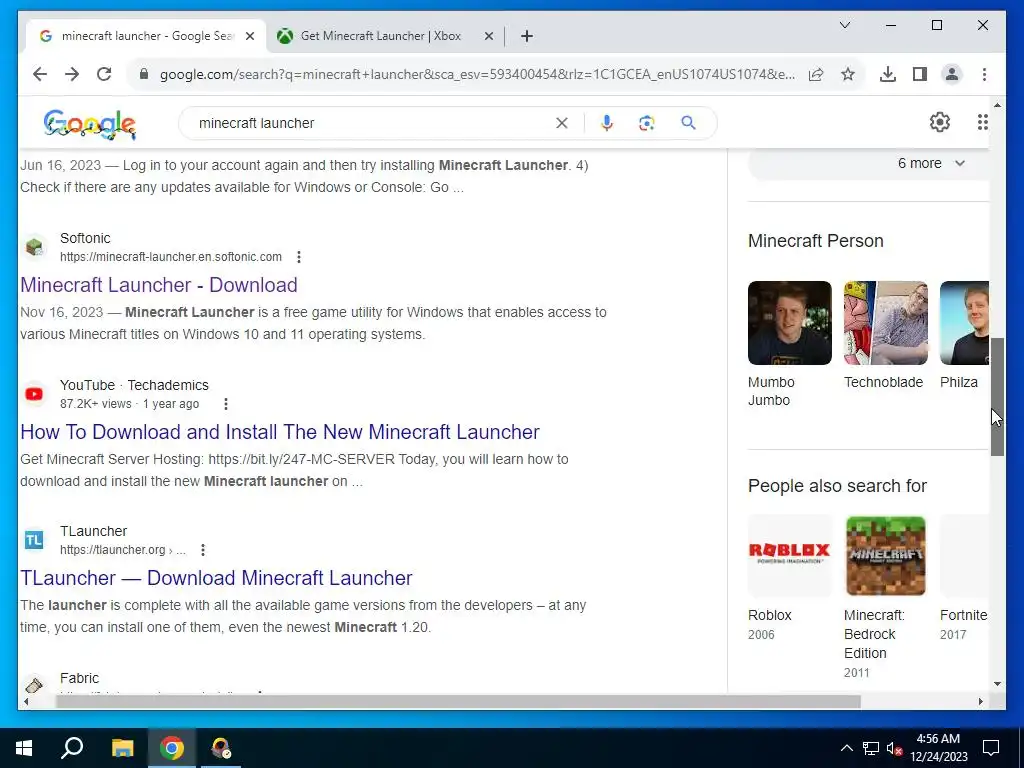The image size is (1024, 768).
Task: Open Technoblade person thumbnail
Action: click(x=886, y=323)
